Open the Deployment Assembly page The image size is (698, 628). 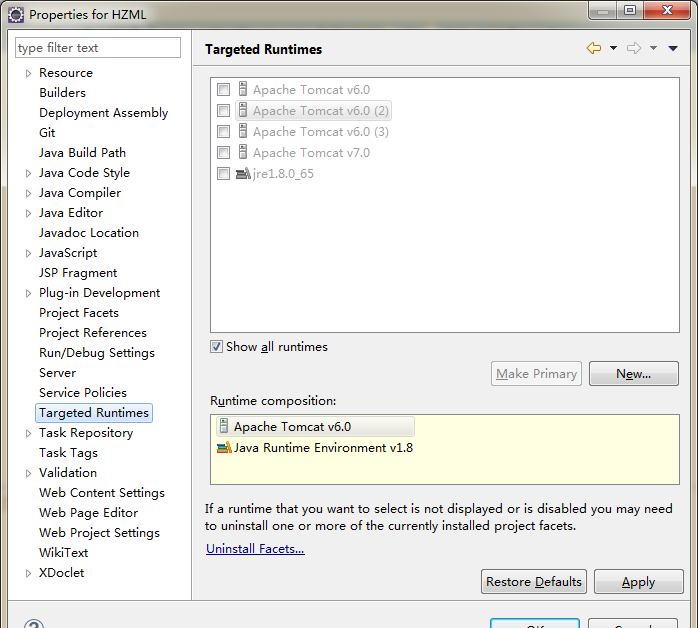[103, 113]
